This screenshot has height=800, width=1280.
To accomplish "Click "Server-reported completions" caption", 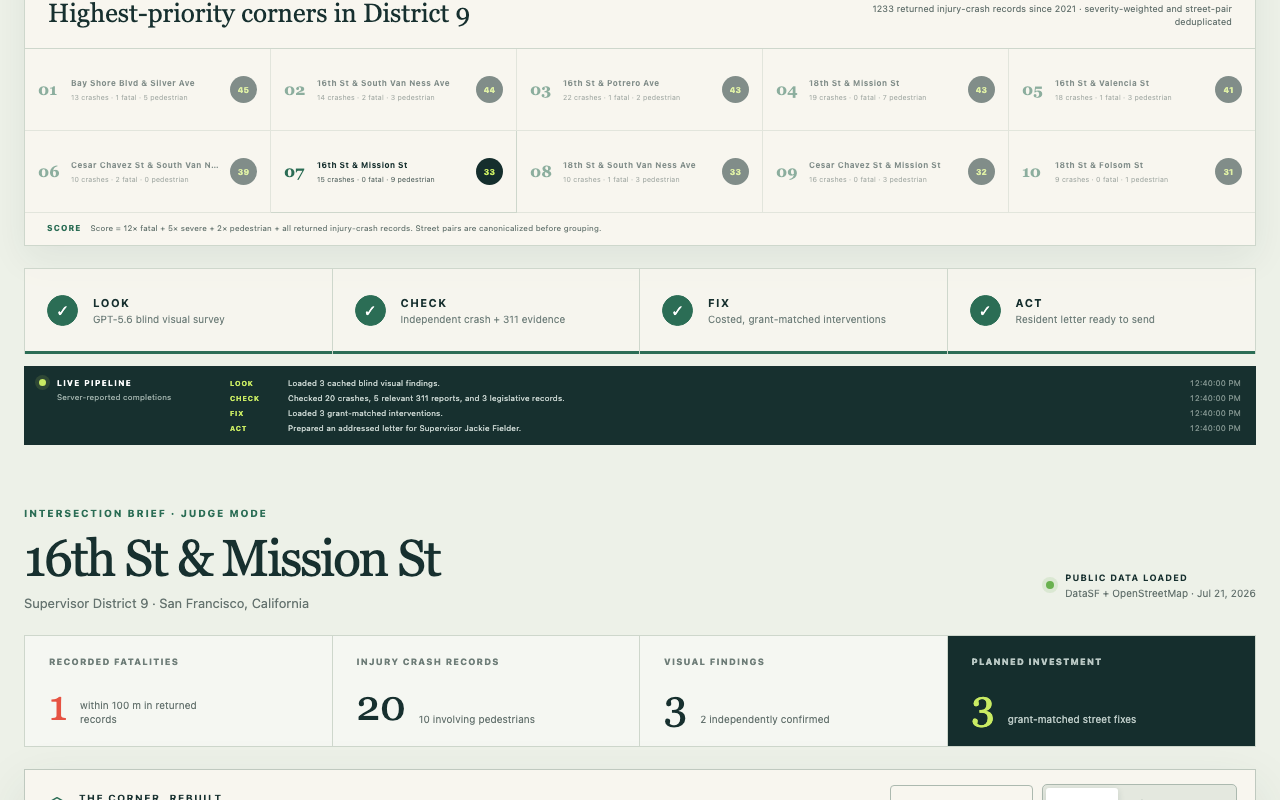I will [114, 397].
